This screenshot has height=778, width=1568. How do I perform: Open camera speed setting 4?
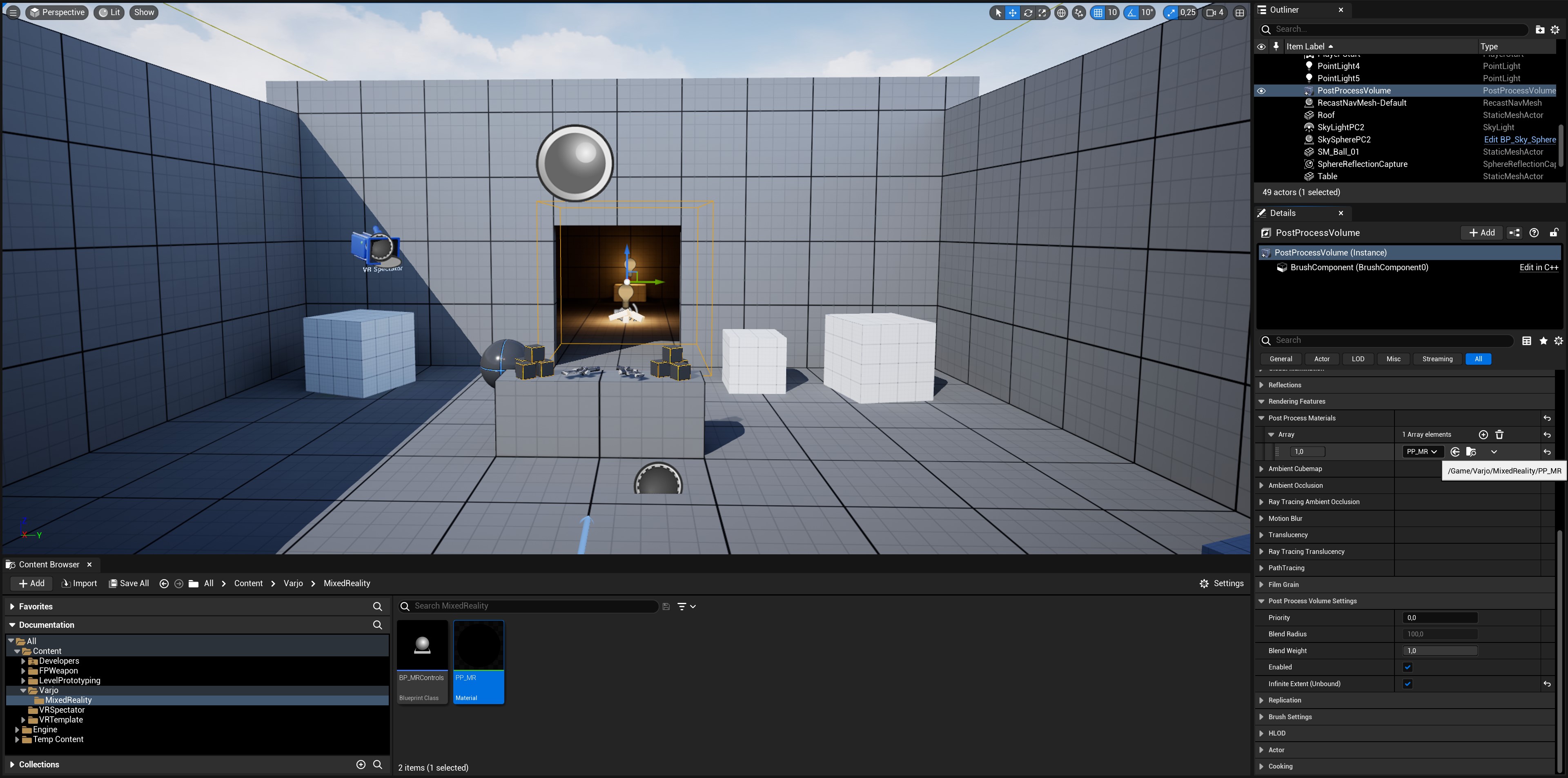(x=1215, y=12)
